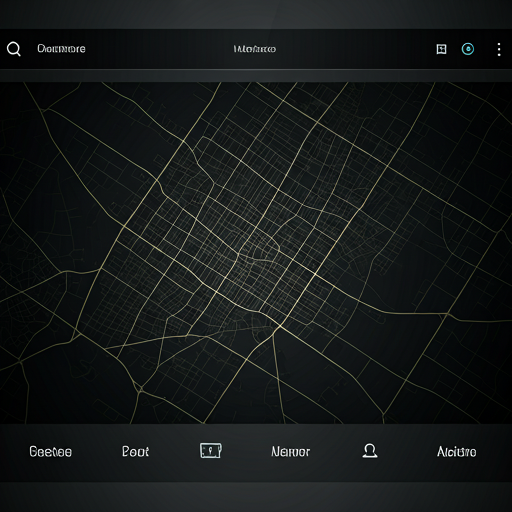The image size is (512, 512).
Task: Select the Nemor item in the bottom navigation
Action: (290, 452)
